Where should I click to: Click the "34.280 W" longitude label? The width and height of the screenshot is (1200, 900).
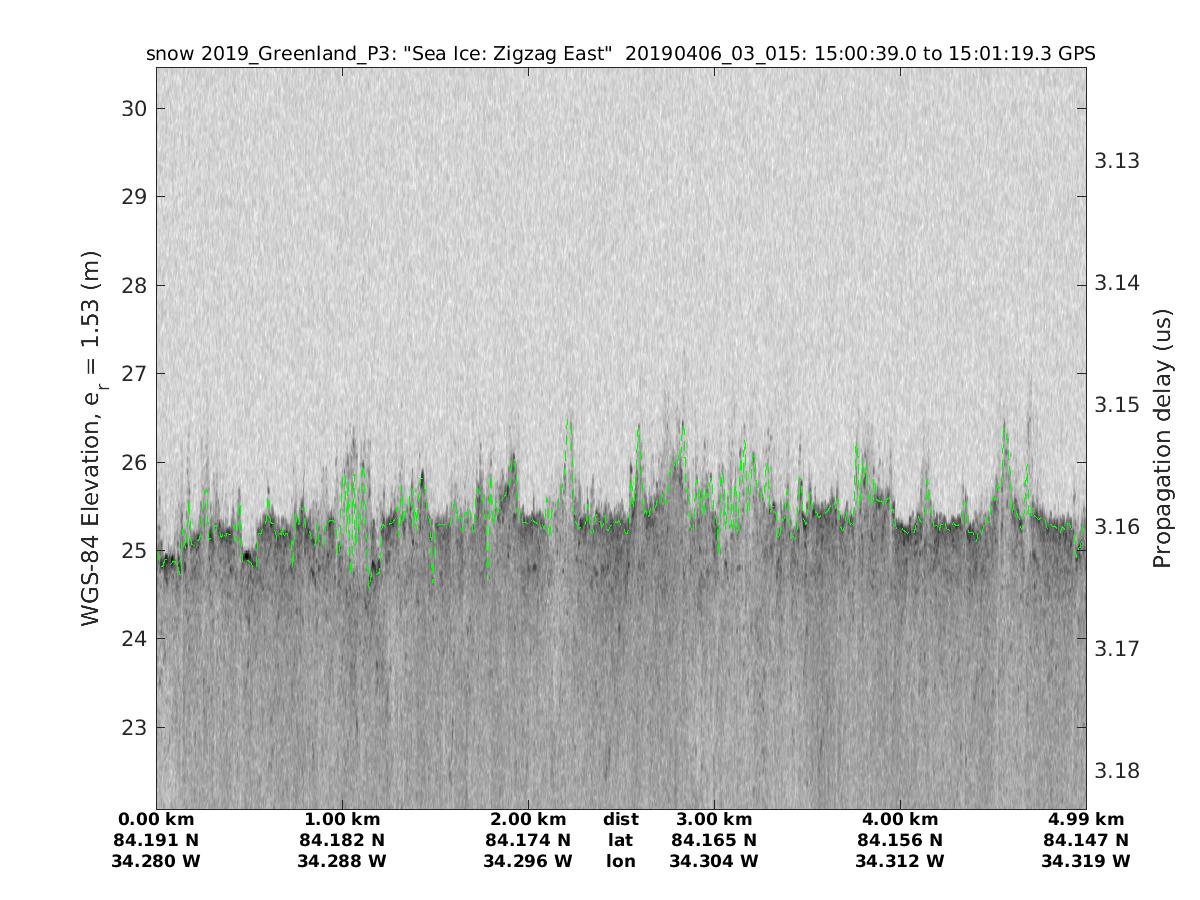click(x=156, y=861)
